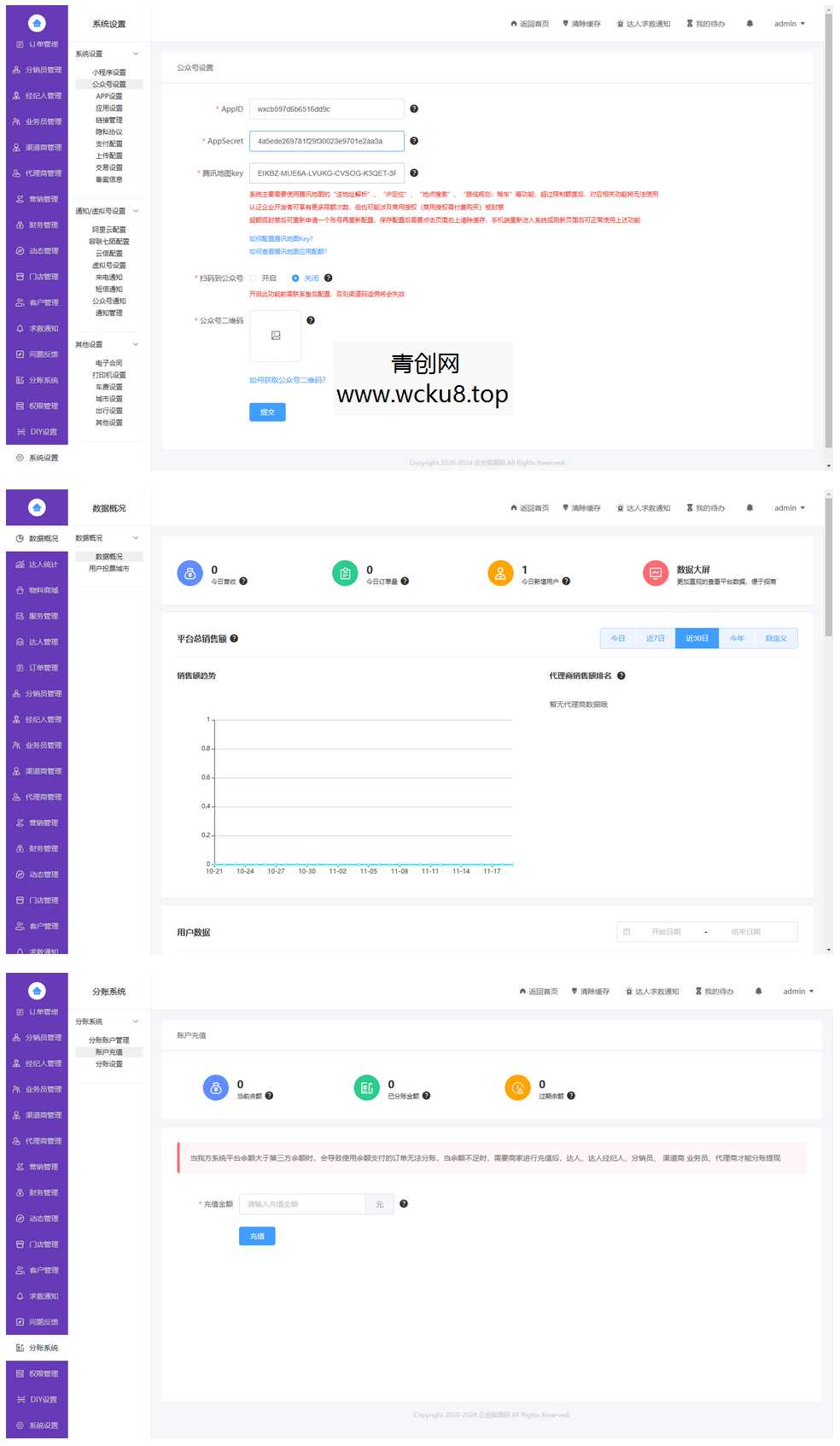Open admin dropdown on 分账系统 page
The image size is (840, 1446).
point(797,992)
